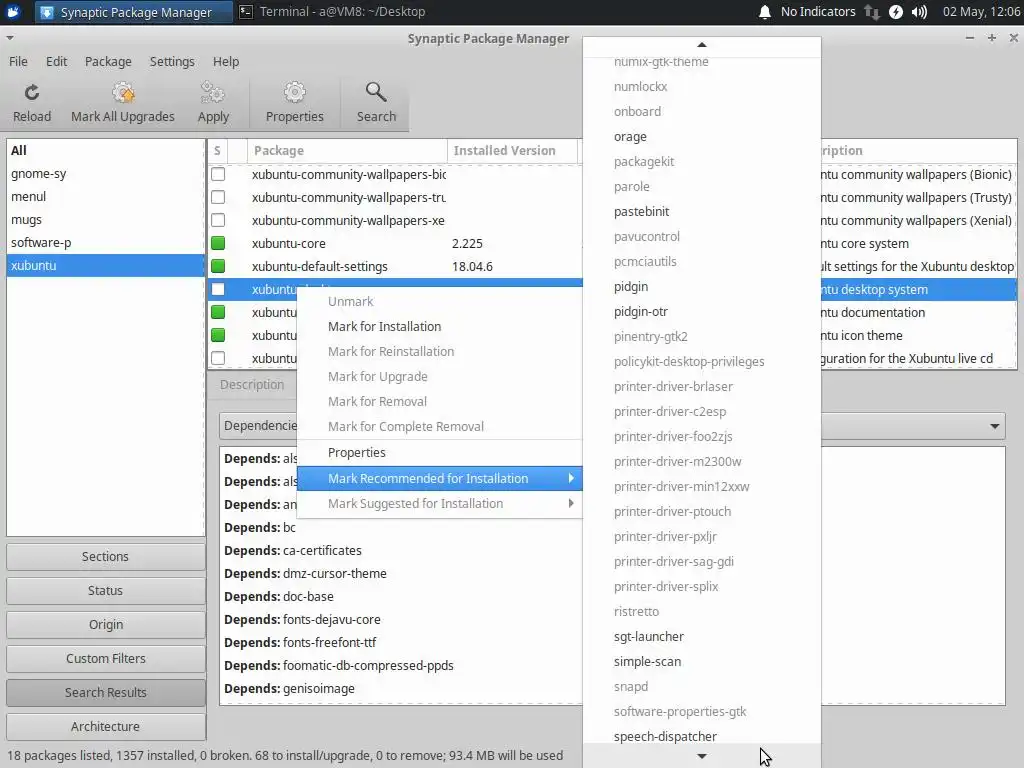
Task: Click the Search Results button
Action: (x=106, y=692)
